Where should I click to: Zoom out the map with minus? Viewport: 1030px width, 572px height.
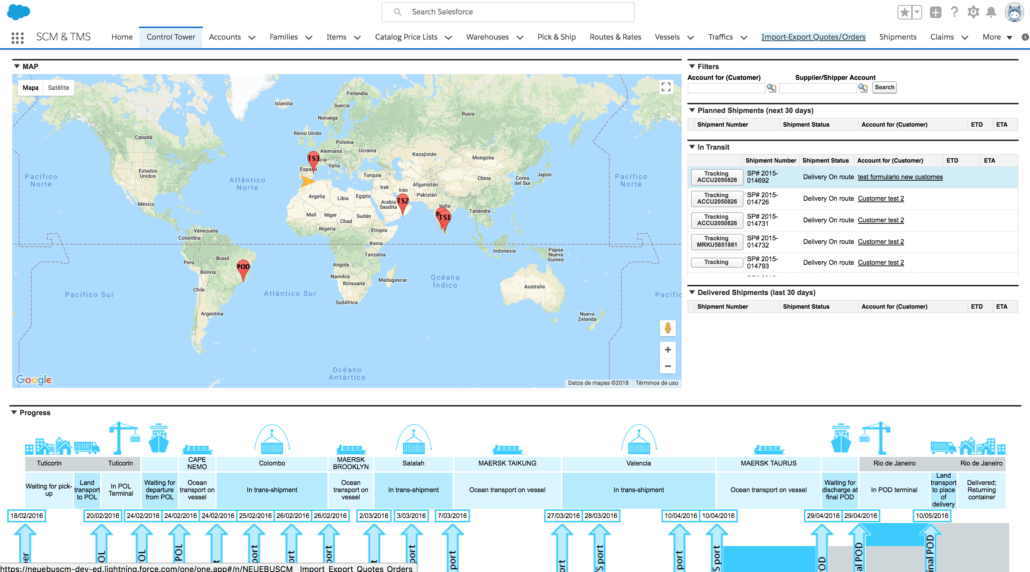(x=667, y=366)
